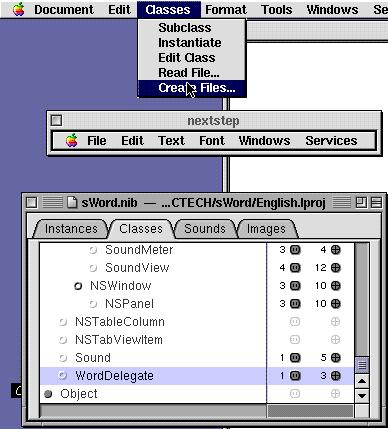Screen dimensions: 388x429
Task: Click the vertical scrollbar up arrow
Action: 362,381
